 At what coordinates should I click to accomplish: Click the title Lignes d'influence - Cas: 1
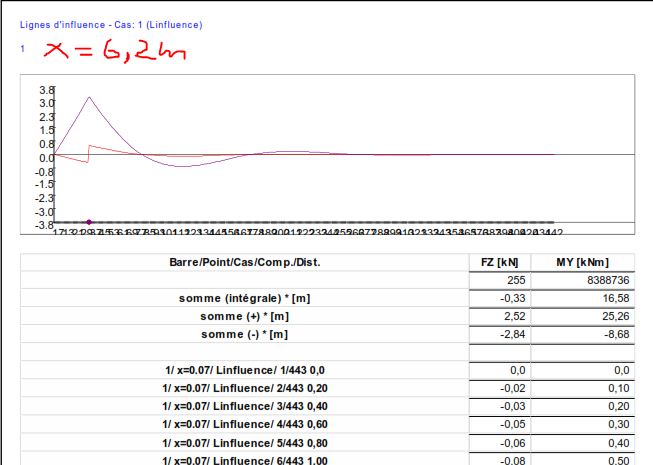pos(111,25)
